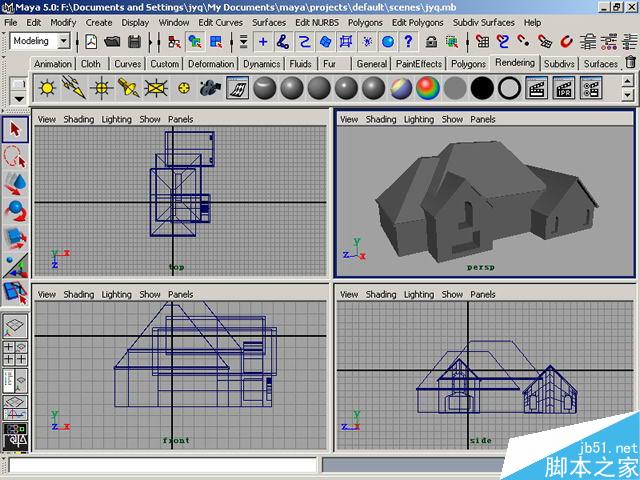Click the Save Scene floppy icon

134,42
